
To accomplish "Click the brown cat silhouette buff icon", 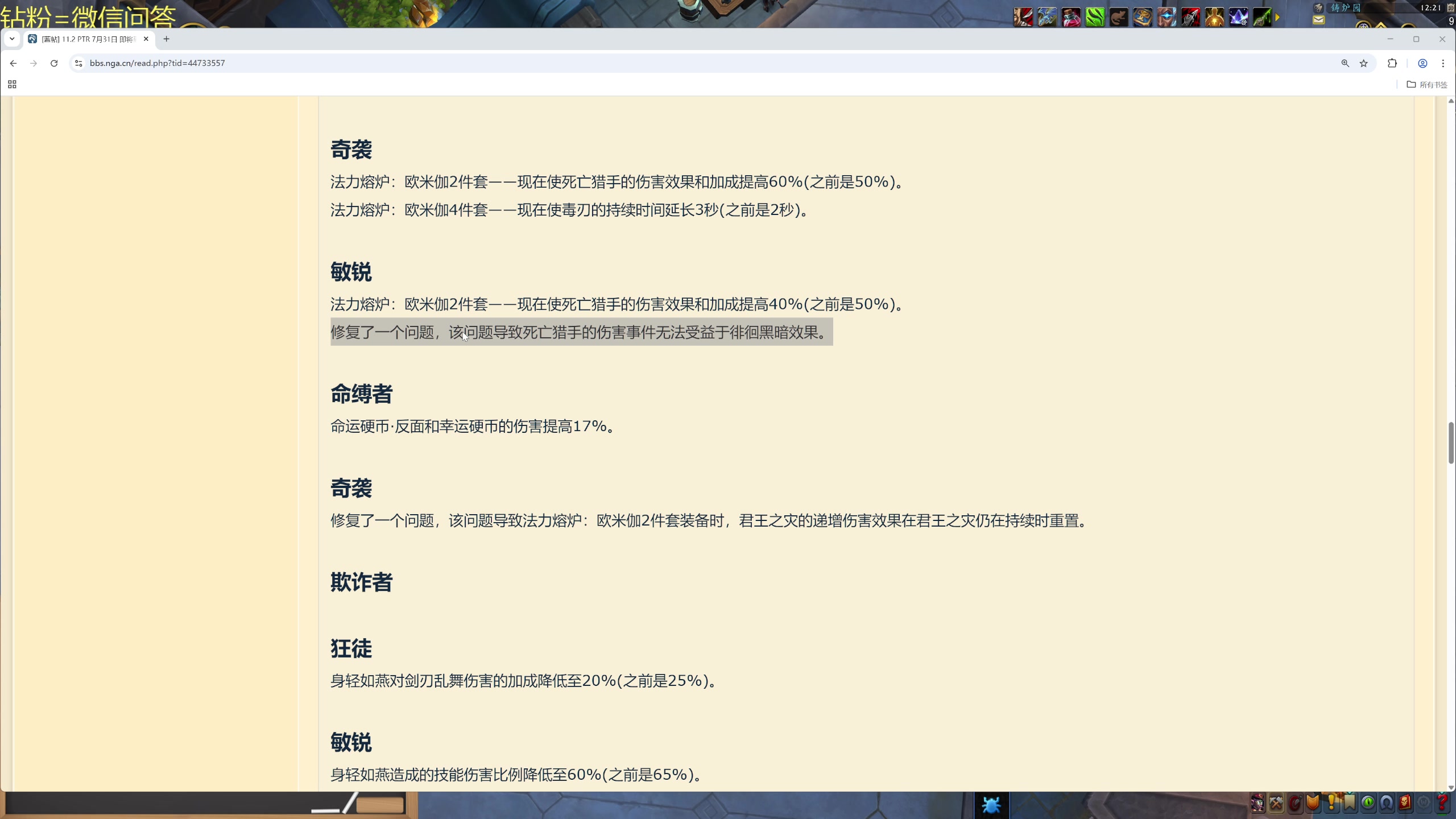I will point(1119,17).
